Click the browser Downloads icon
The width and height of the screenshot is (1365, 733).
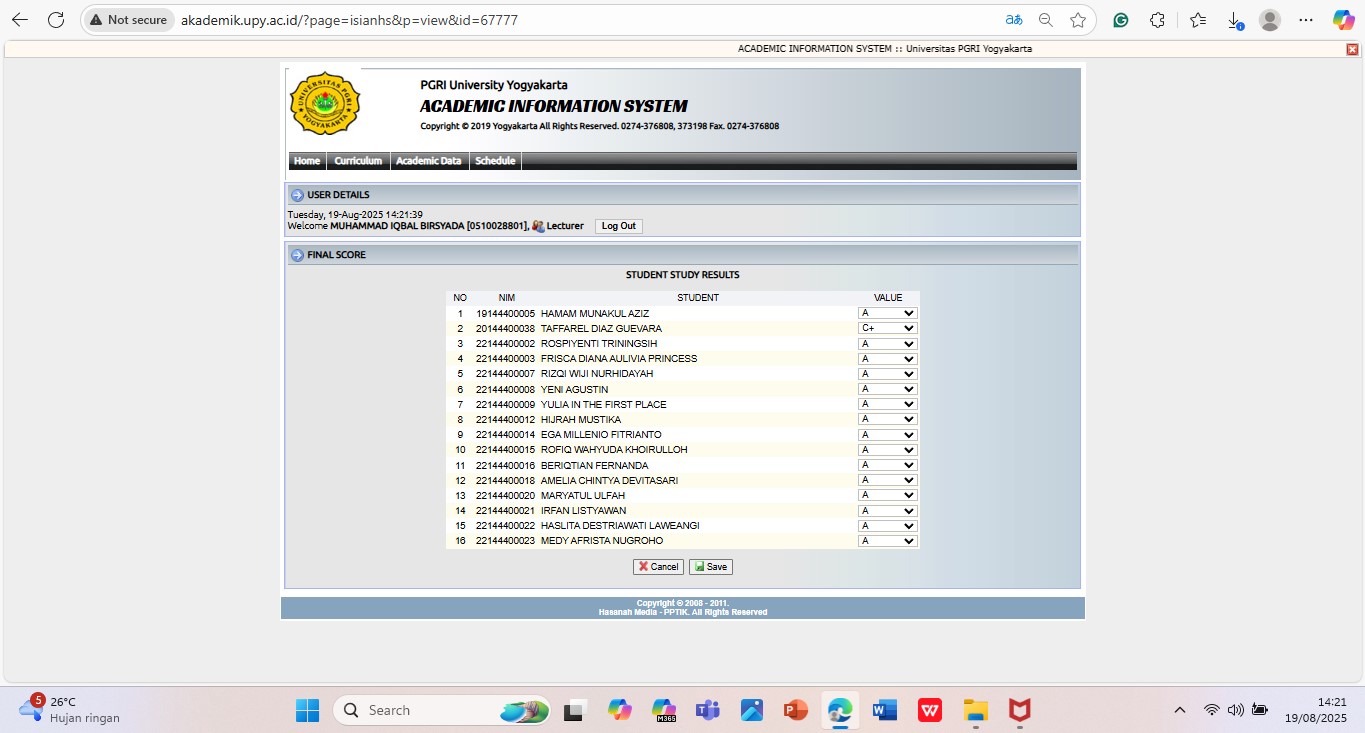point(1235,20)
